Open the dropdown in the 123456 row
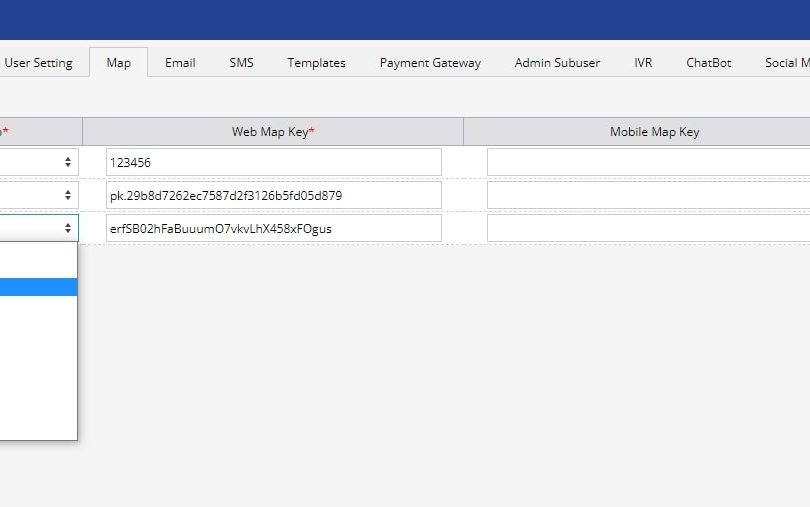 pyautogui.click(x=38, y=162)
